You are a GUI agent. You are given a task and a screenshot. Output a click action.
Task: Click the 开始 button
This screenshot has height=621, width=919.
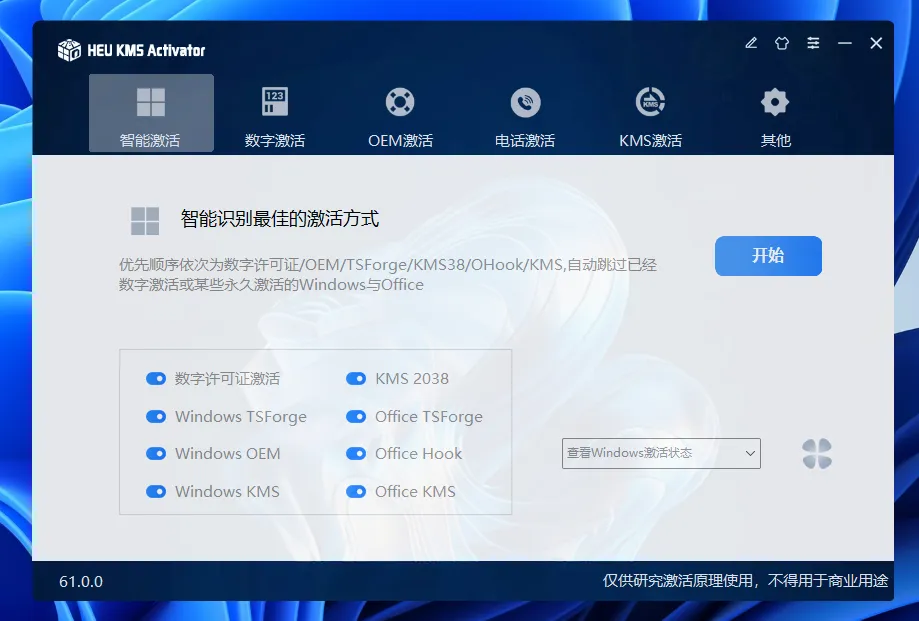[x=768, y=255]
